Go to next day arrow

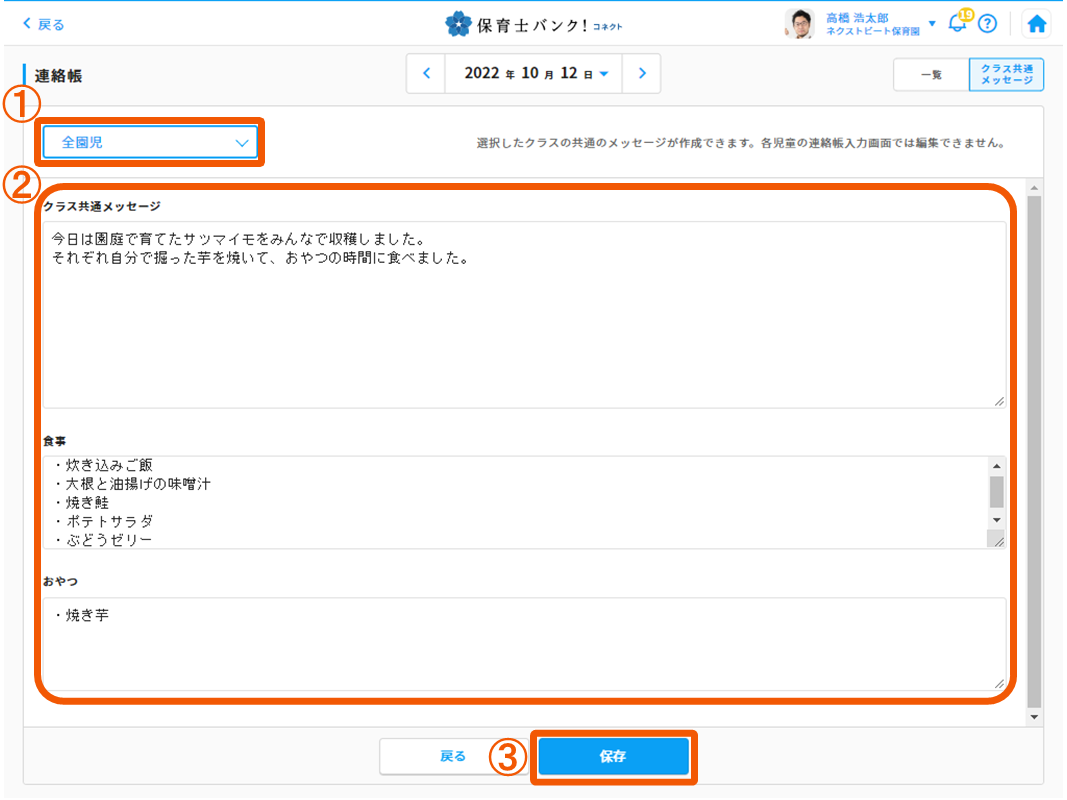[x=642, y=74]
